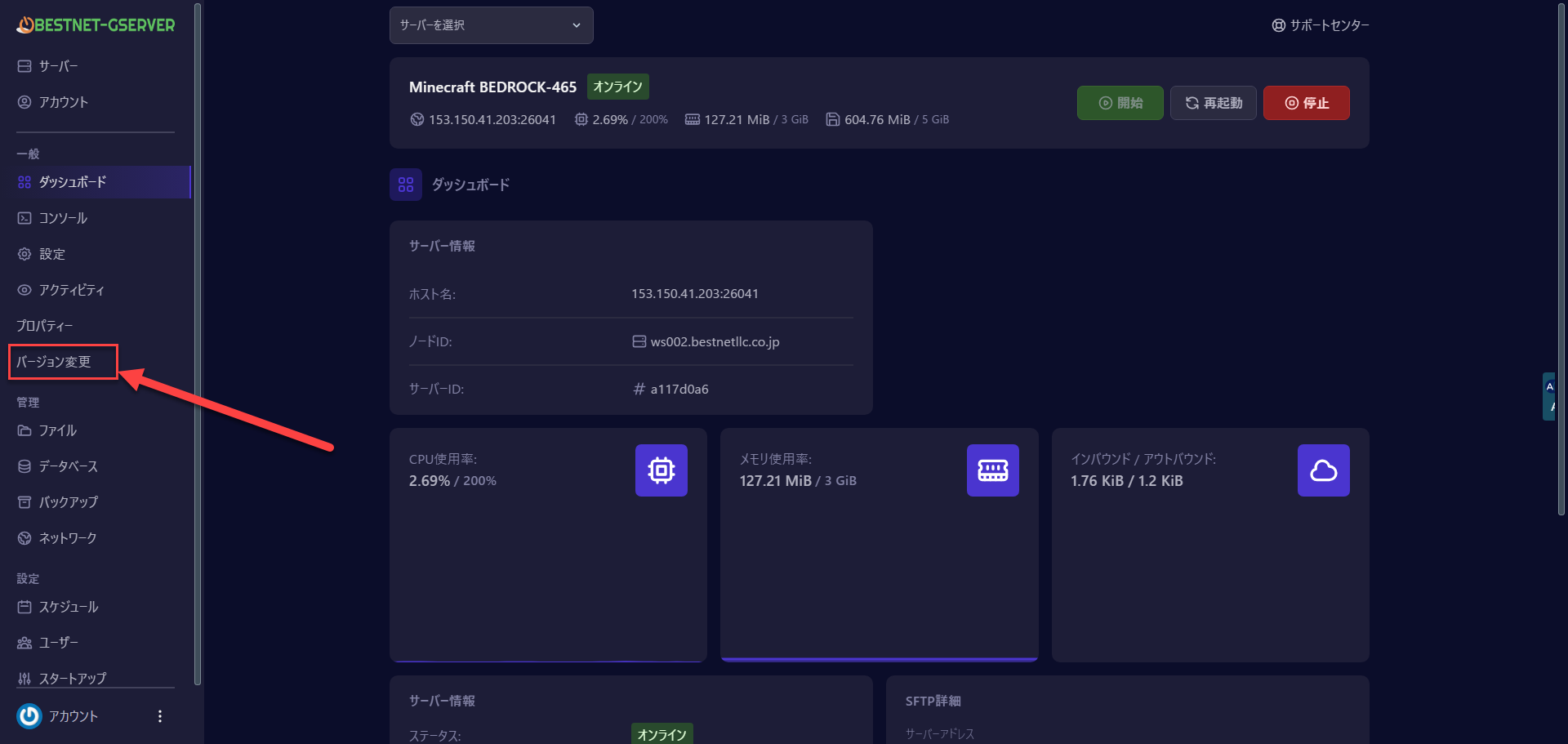Click the cloud icon in the network card
This screenshot has width=1568, height=744.
tap(1324, 470)
